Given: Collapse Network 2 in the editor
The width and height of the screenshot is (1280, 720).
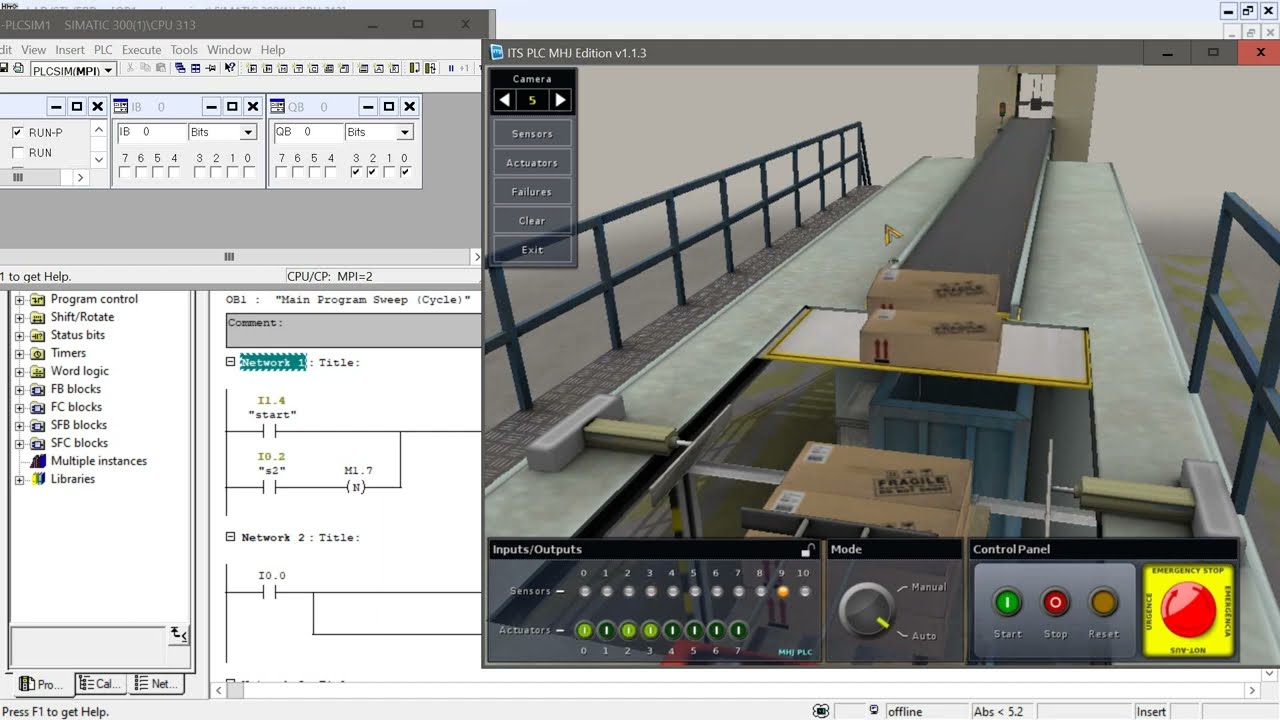Looking at the screenshot, I should point(231,537).
